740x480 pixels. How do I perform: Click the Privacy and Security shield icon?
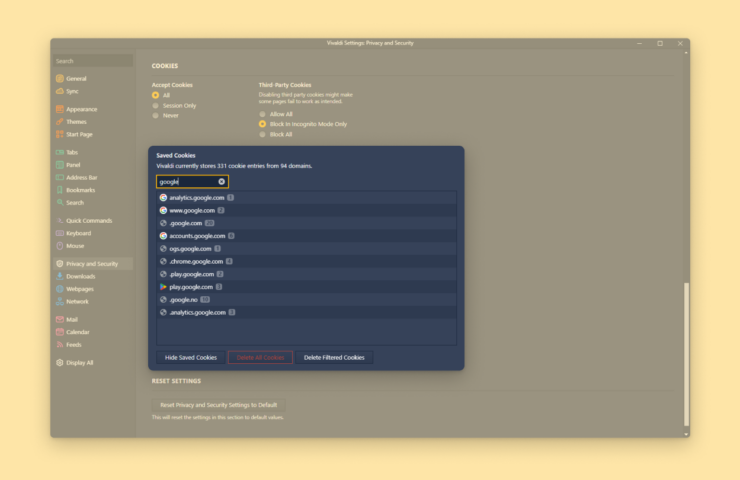59,264
